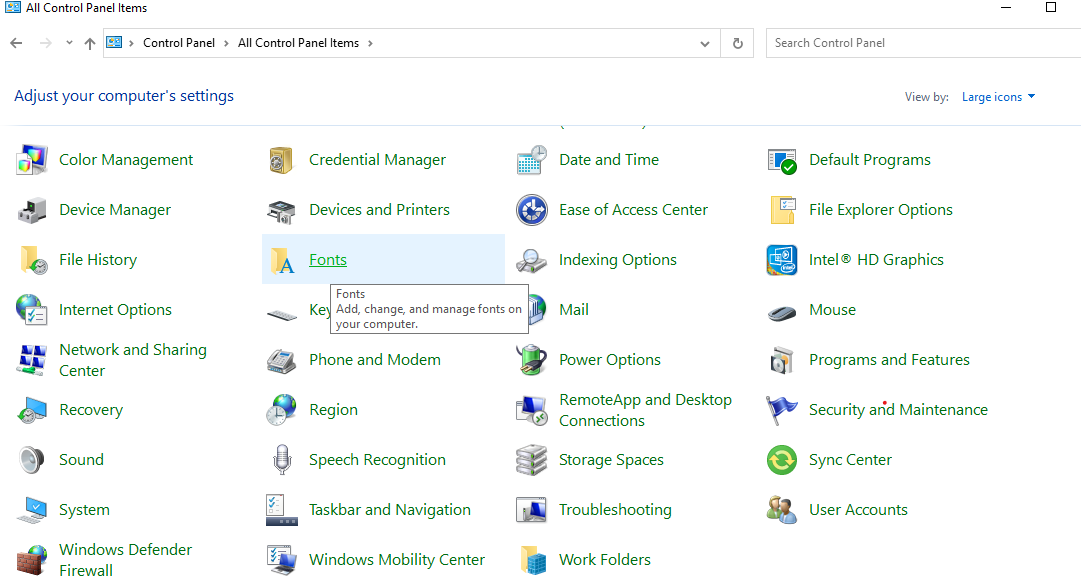Image resolution: width=1081 pixels, height=584 pixels.
Task: Open the Sound settings icon
Action: (x=81, y=459)
